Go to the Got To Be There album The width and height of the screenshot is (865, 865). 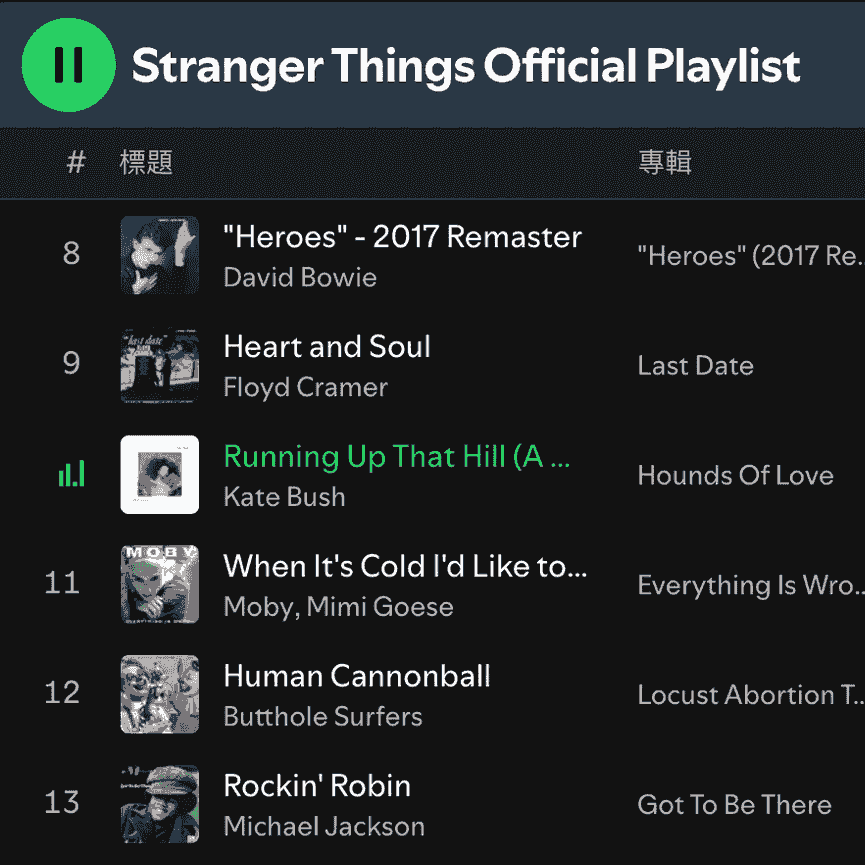pyautogui.click(x=734, y=805)
